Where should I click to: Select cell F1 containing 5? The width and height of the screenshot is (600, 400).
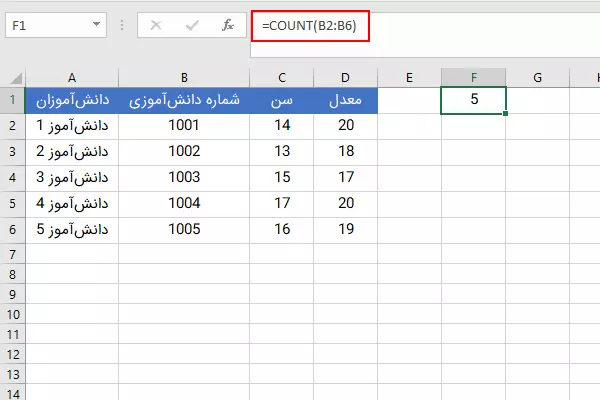[x=473, y=100]
